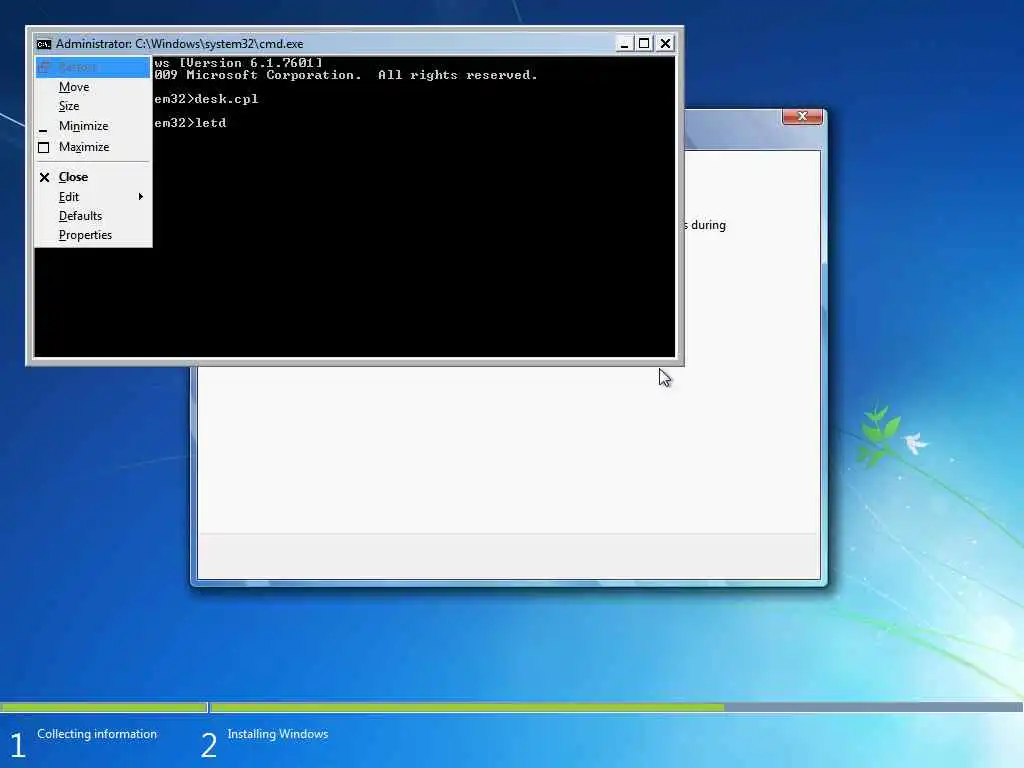This screenshot has height=768, width=1024.
Task: Click the letd command prompt line
Action: pos(190,123)
